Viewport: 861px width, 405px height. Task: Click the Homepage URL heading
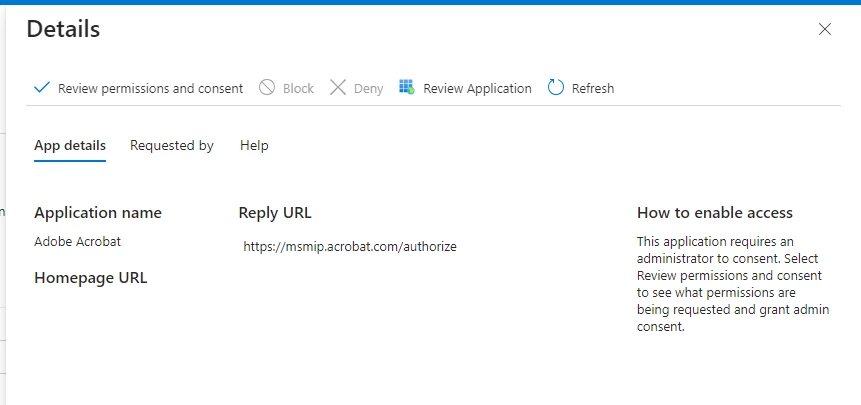[91, 278]
